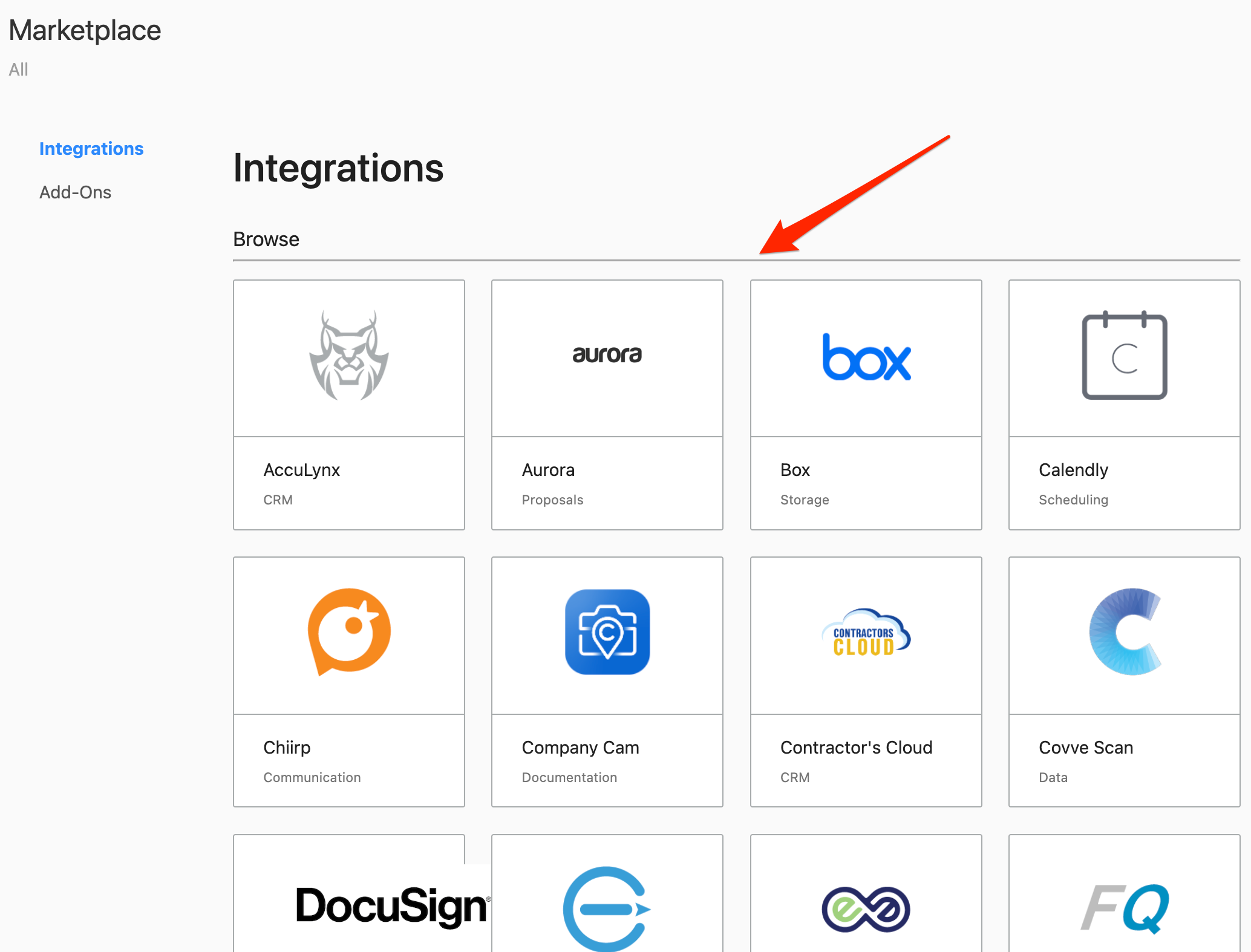This screenshot has width=1251, height=952.
Task: Open the Box card title
Action: [x=795, y=470]
